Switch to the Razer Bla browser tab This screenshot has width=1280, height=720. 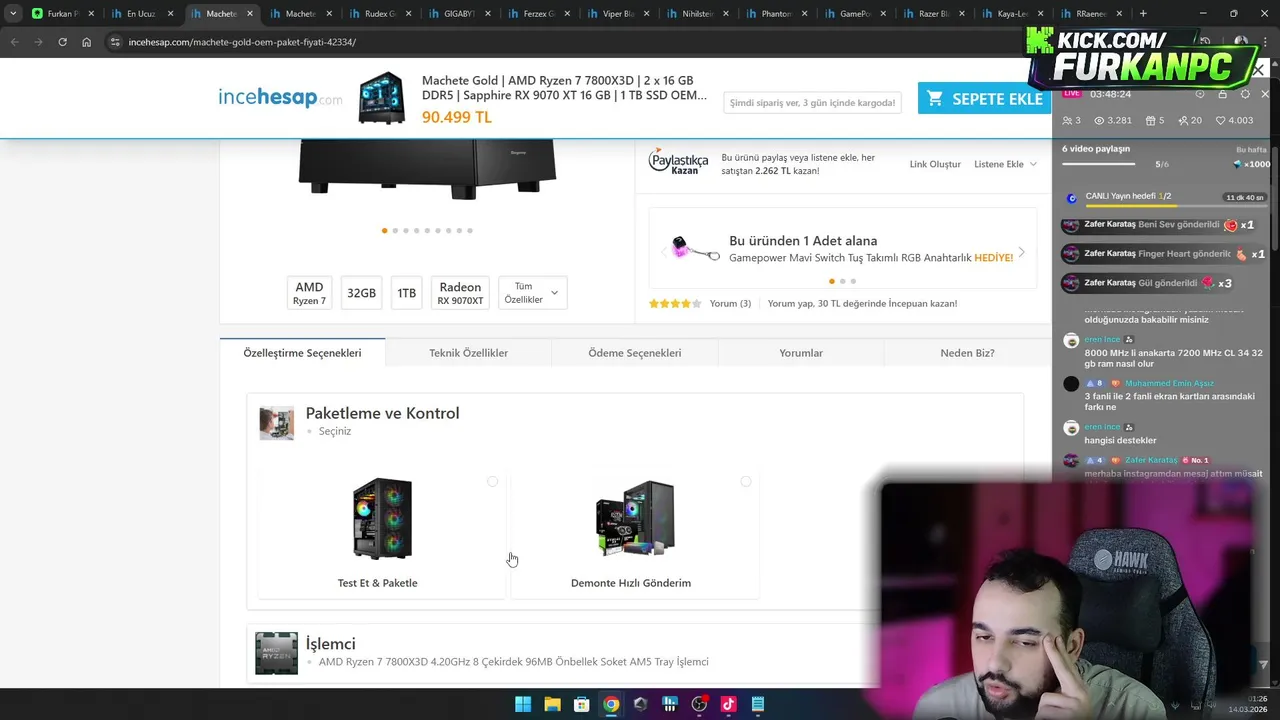coord(934,14)
